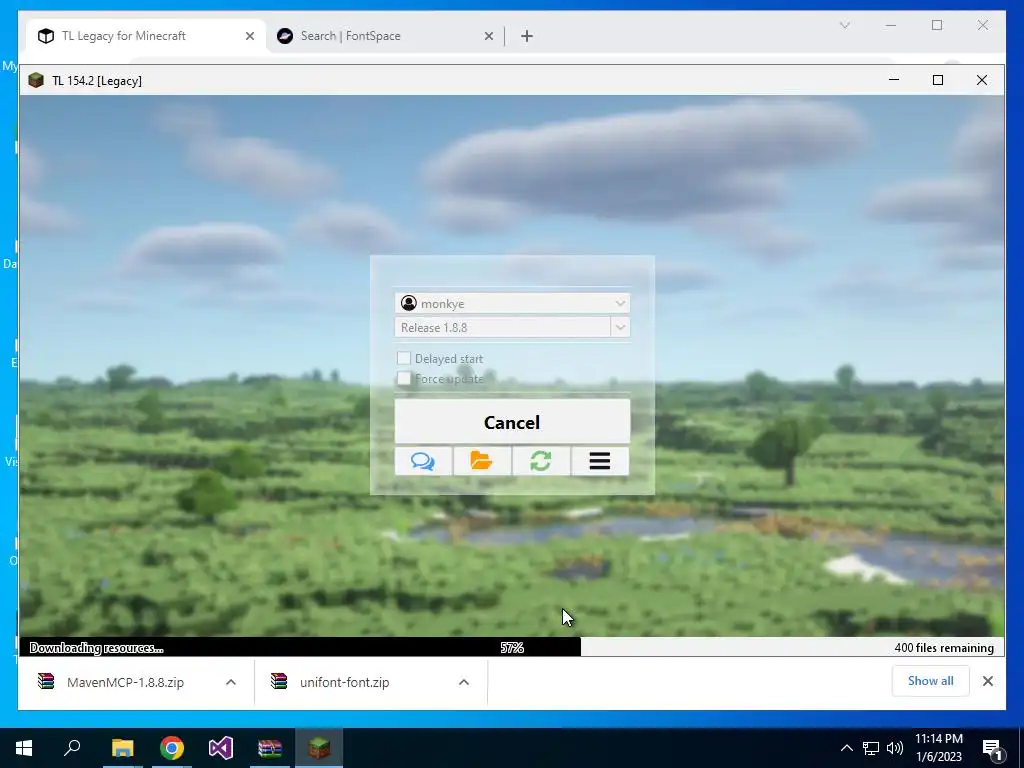This screenshot has height=768, width=1024.
Task: Close the Chrome downloads bar
Action: pos(988,681)
